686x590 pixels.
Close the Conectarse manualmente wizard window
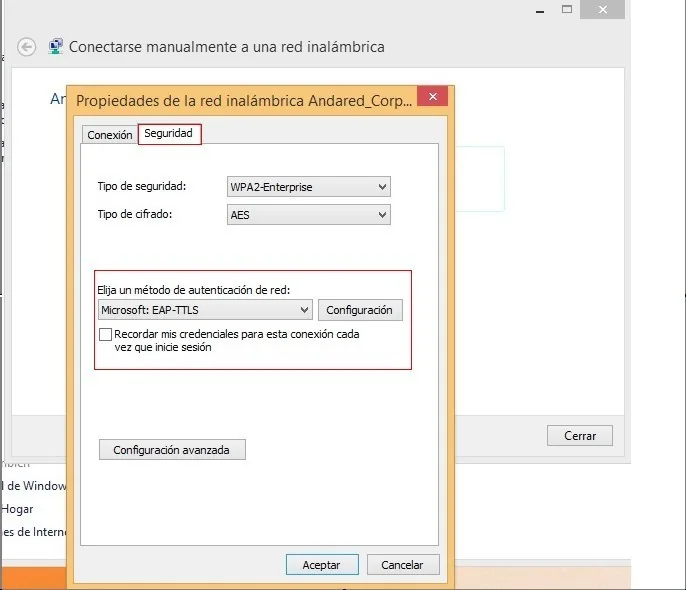[602, 10]
